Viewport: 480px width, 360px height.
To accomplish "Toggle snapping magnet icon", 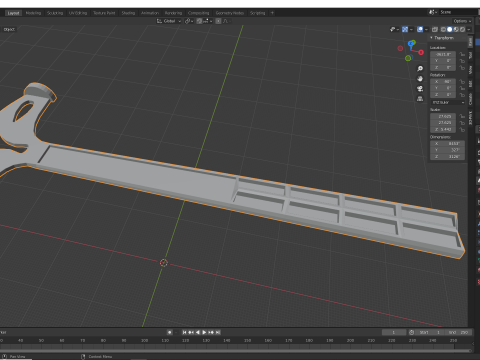I will coord(199,21).
